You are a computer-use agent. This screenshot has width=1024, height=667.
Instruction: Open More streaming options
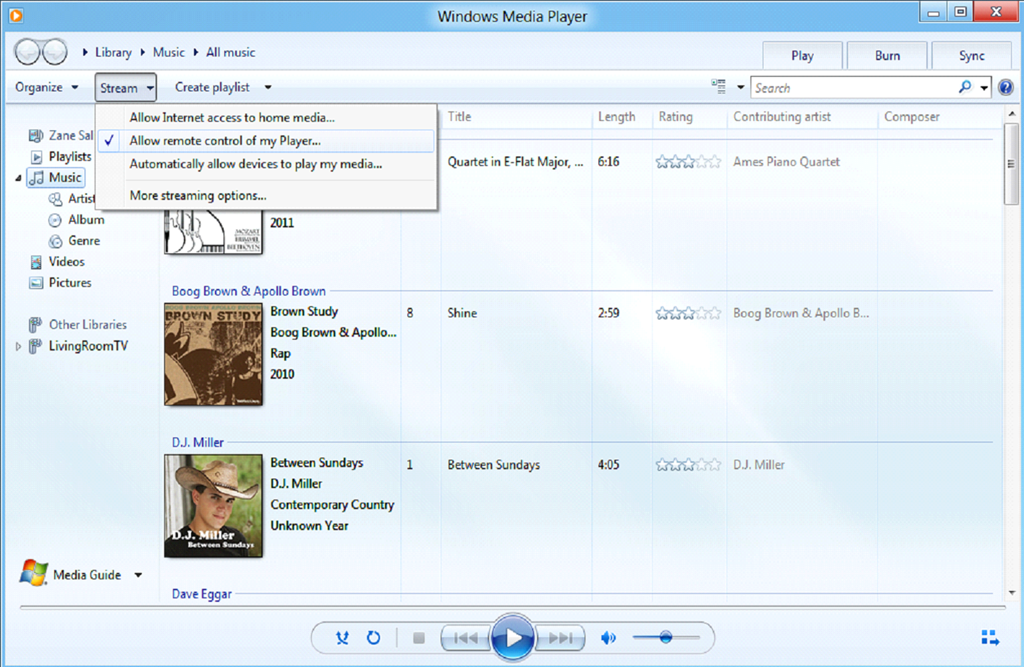(x=266, y=195)
